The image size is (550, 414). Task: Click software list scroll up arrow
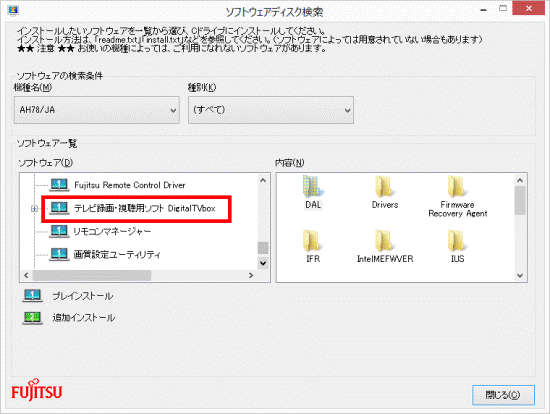pos(263,180)
